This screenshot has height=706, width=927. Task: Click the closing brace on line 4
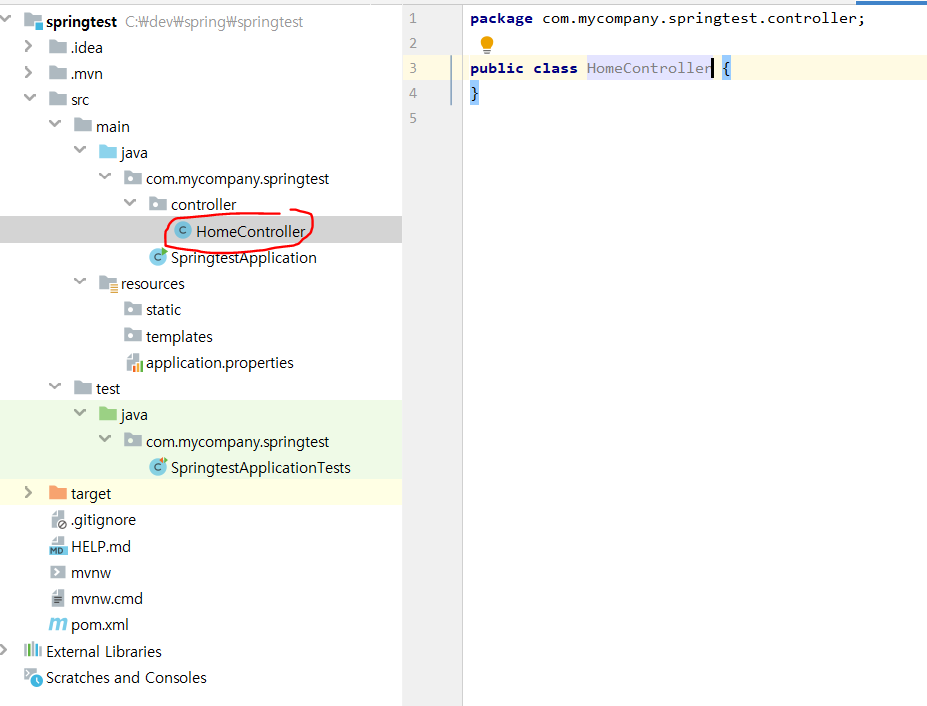click(474, 93)
